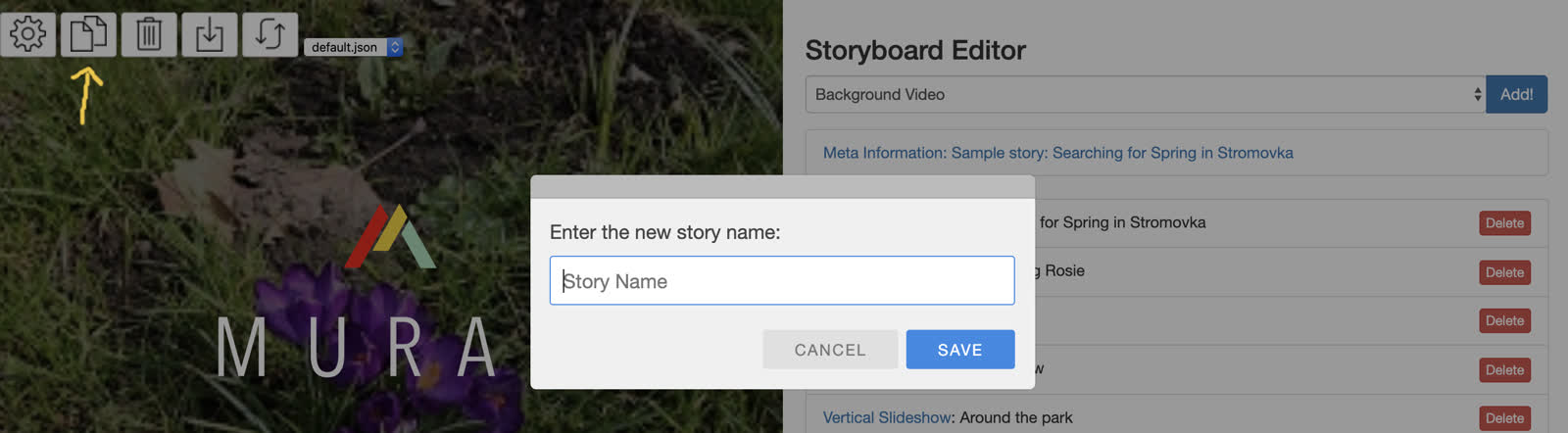Expand the Background Video element dropdown

tap(1146, 94)
